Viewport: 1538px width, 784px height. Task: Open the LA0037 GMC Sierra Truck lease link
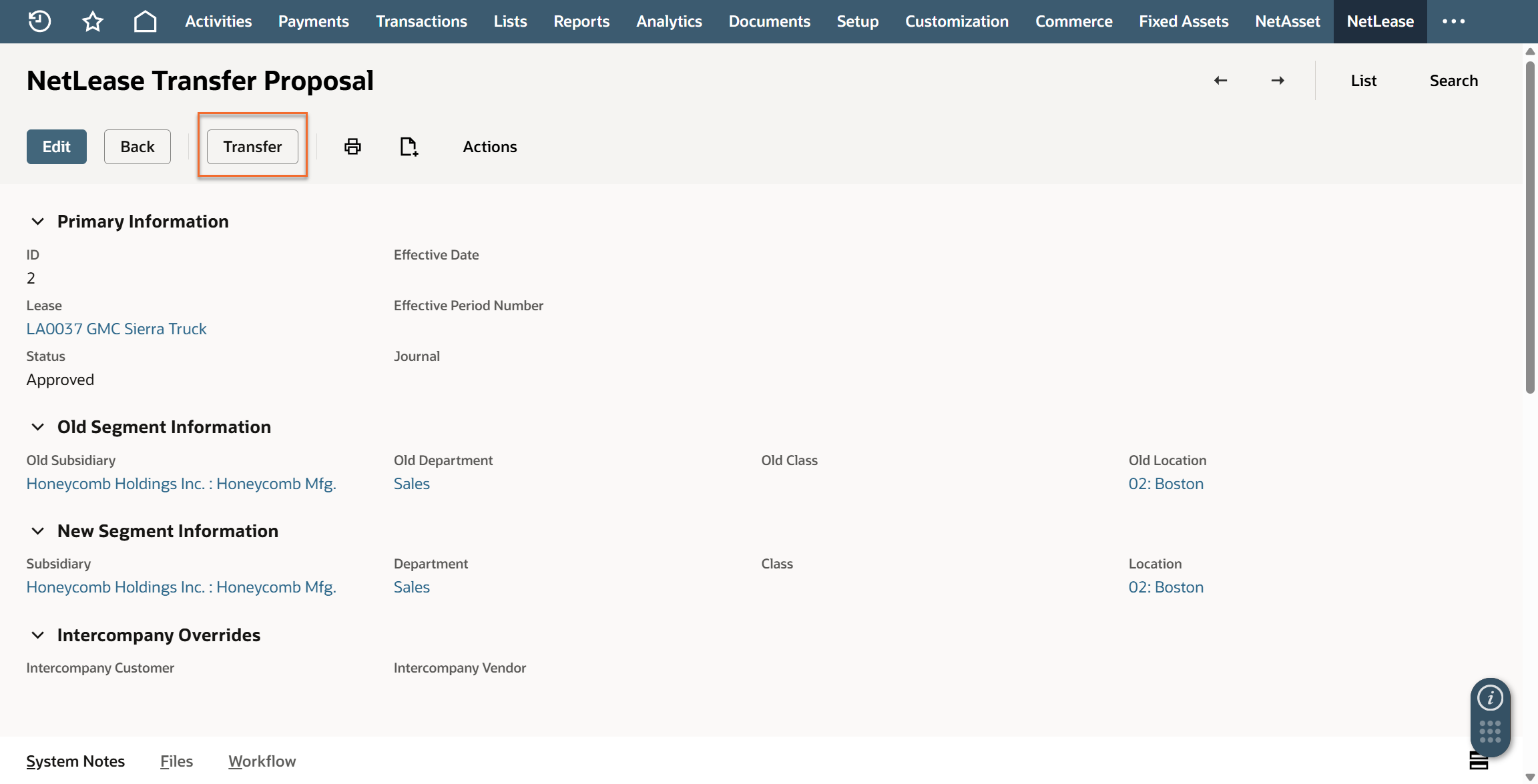[116, 329]
